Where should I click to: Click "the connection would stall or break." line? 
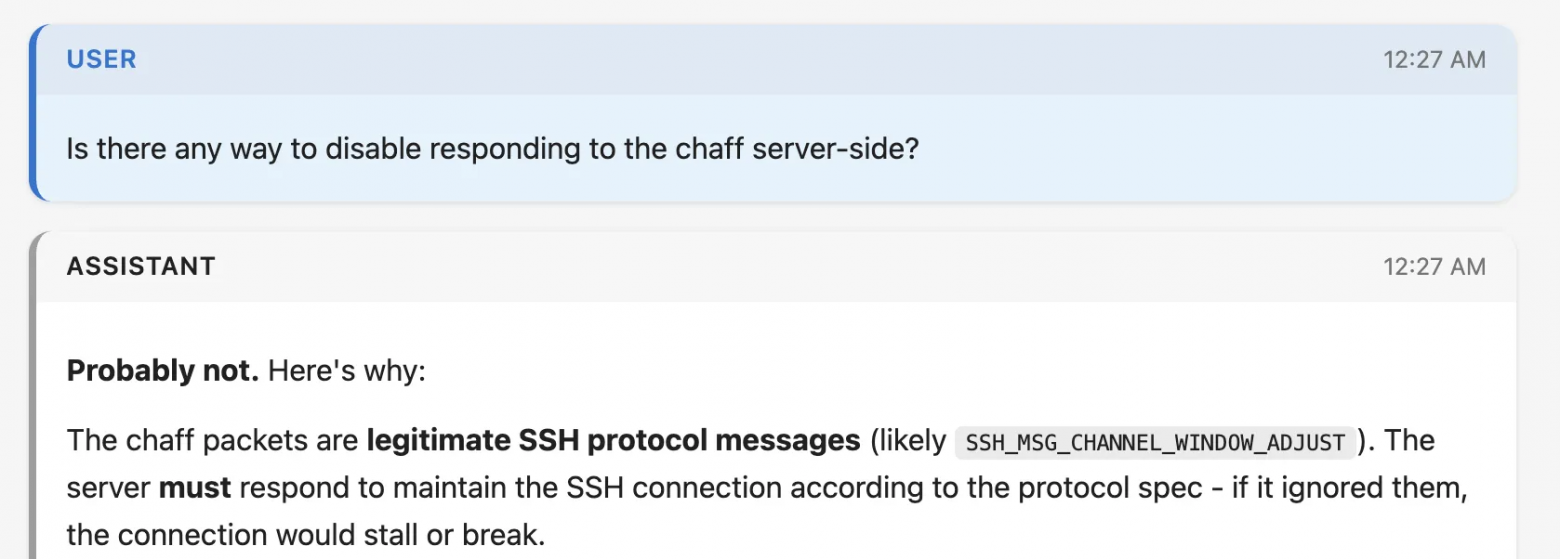coord(306,535)
